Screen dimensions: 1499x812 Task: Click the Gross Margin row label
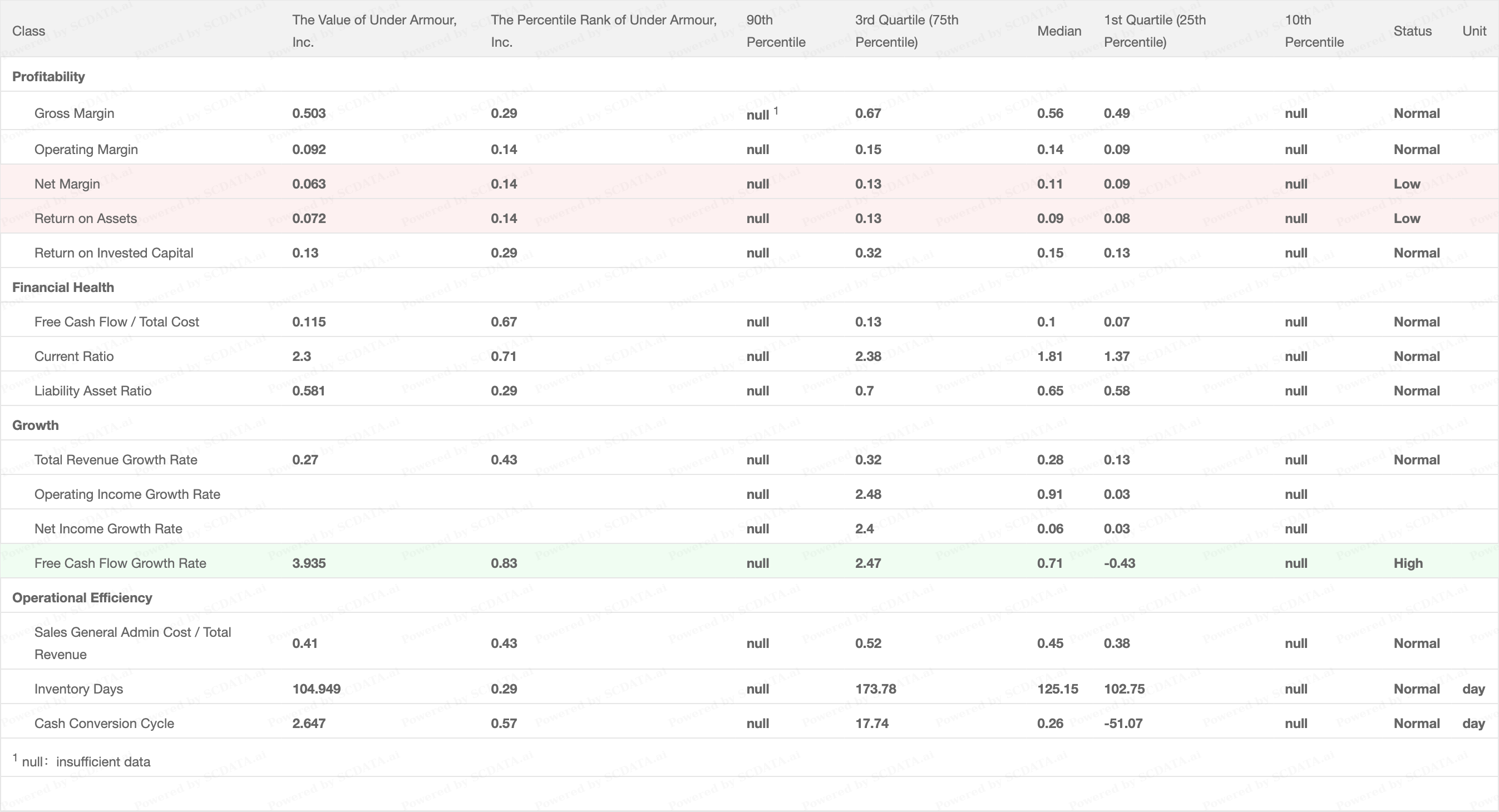tap(74, 113)
